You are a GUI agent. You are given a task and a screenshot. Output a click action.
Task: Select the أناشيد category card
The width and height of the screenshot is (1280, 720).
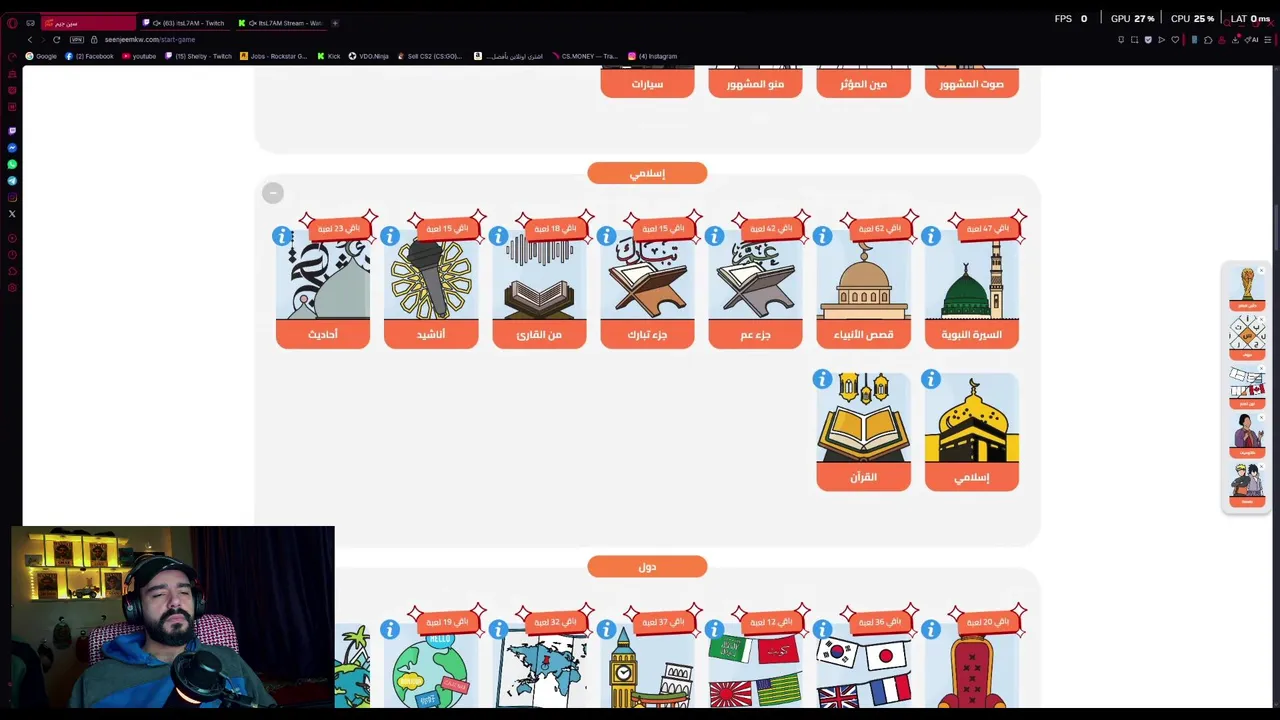pyautogui.click(x=431, y=289)
